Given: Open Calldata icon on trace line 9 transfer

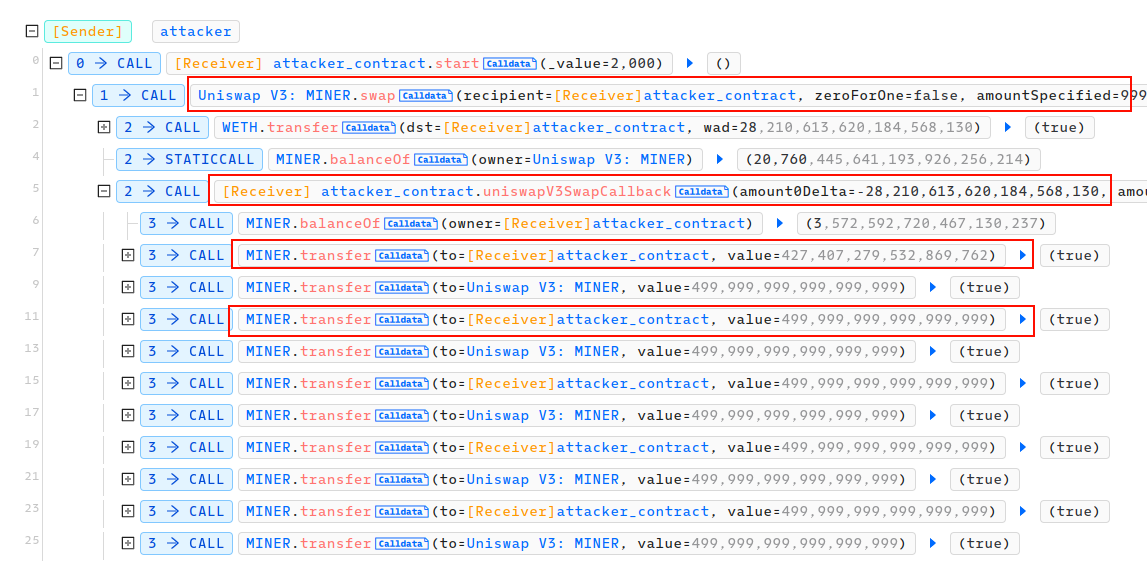Looking at the screenshot, I should (x=402, y=287).
